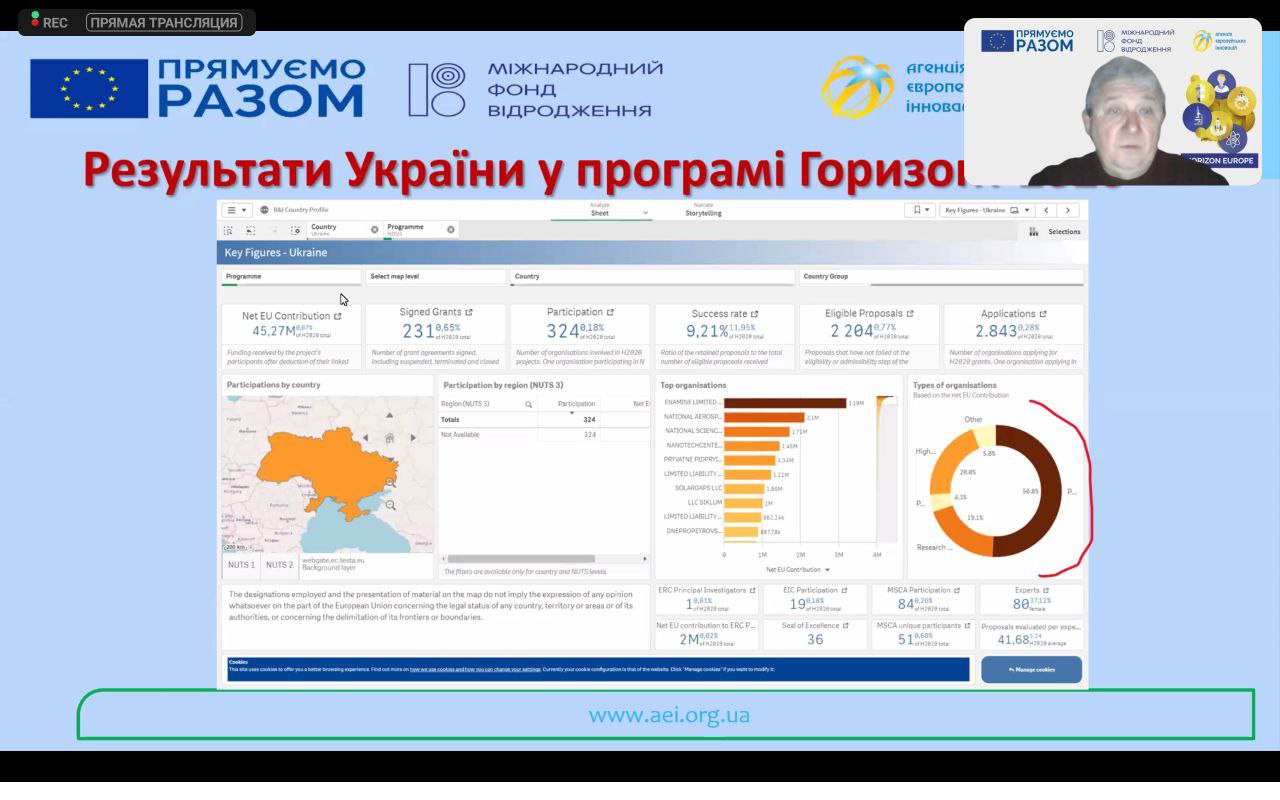
Task: Switch to the Storytelling tab
Action: (x=703, y=210)
